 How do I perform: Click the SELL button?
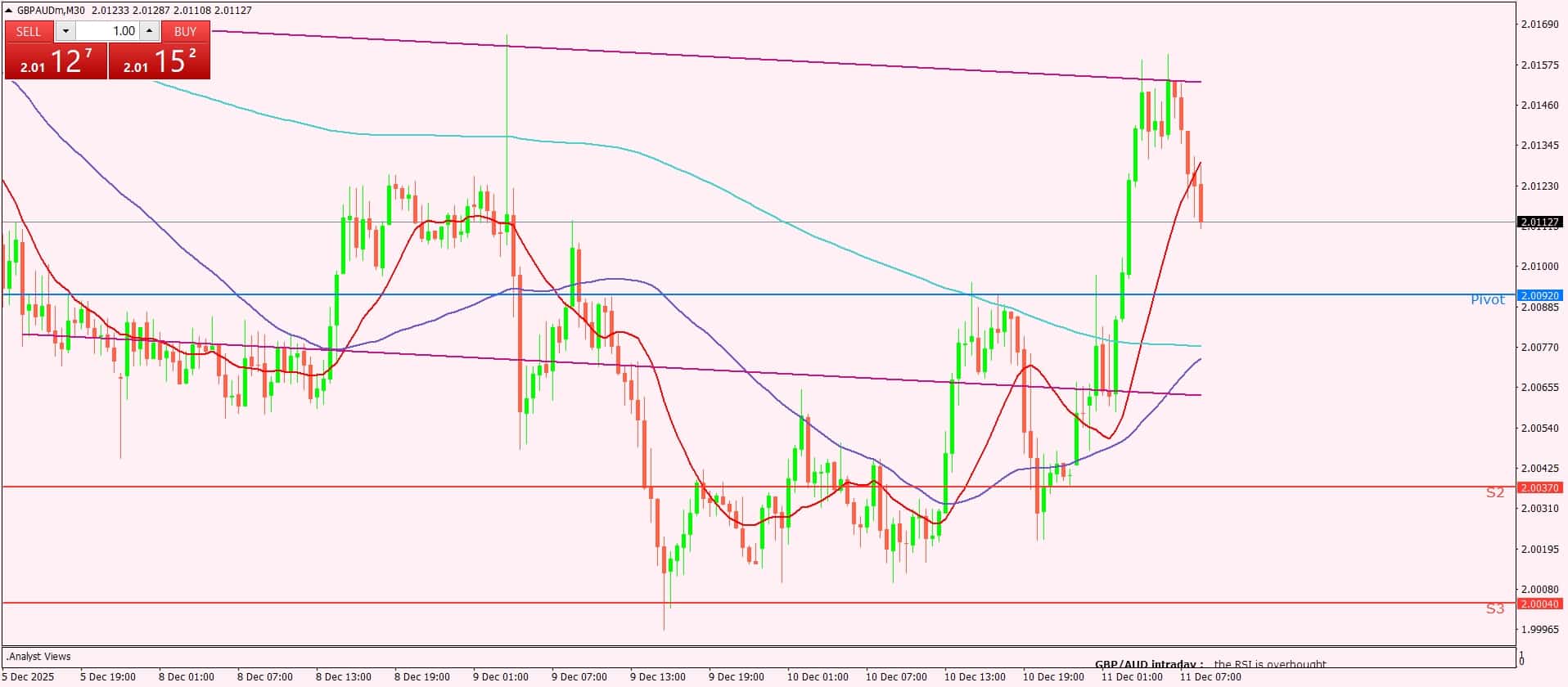29,31
